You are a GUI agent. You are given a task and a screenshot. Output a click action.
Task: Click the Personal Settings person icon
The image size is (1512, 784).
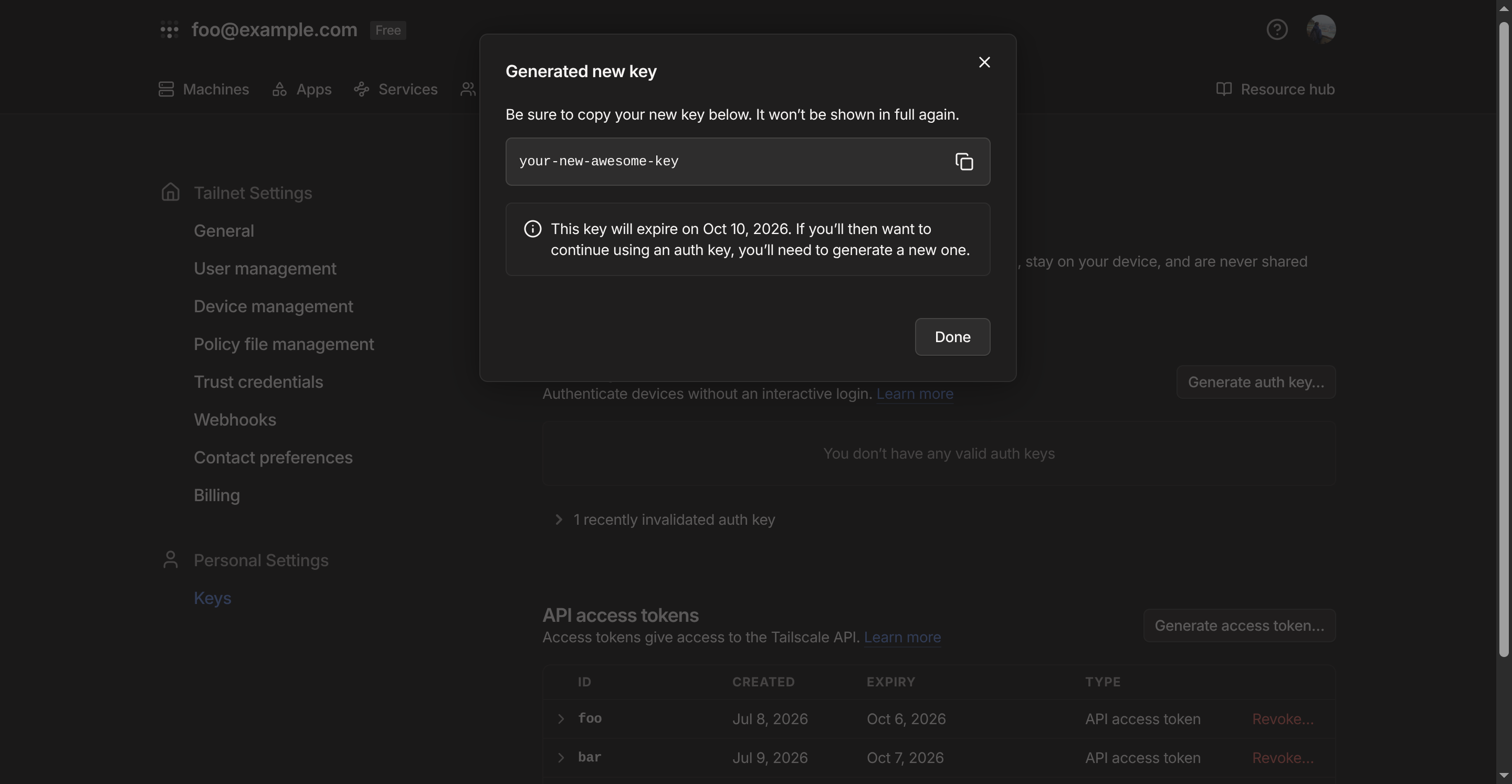click(170, 560)
